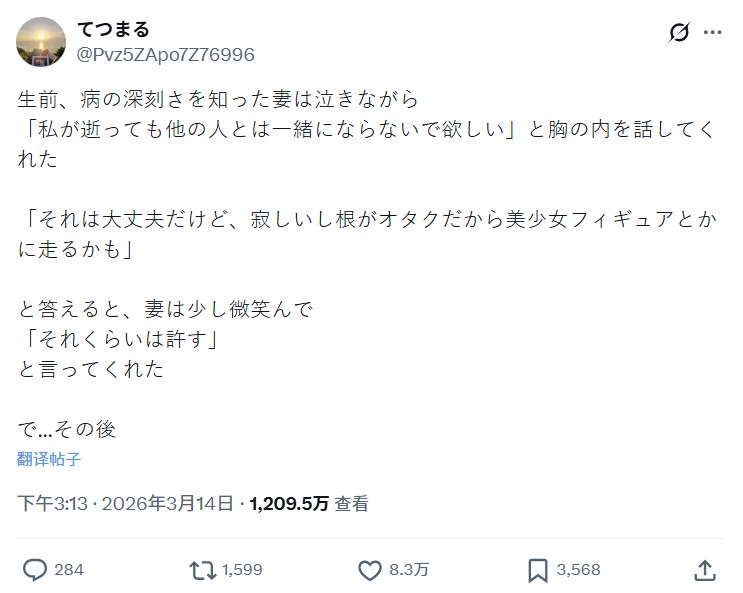Click the 284 replies count
743x593 pixels.
(69, 569)
